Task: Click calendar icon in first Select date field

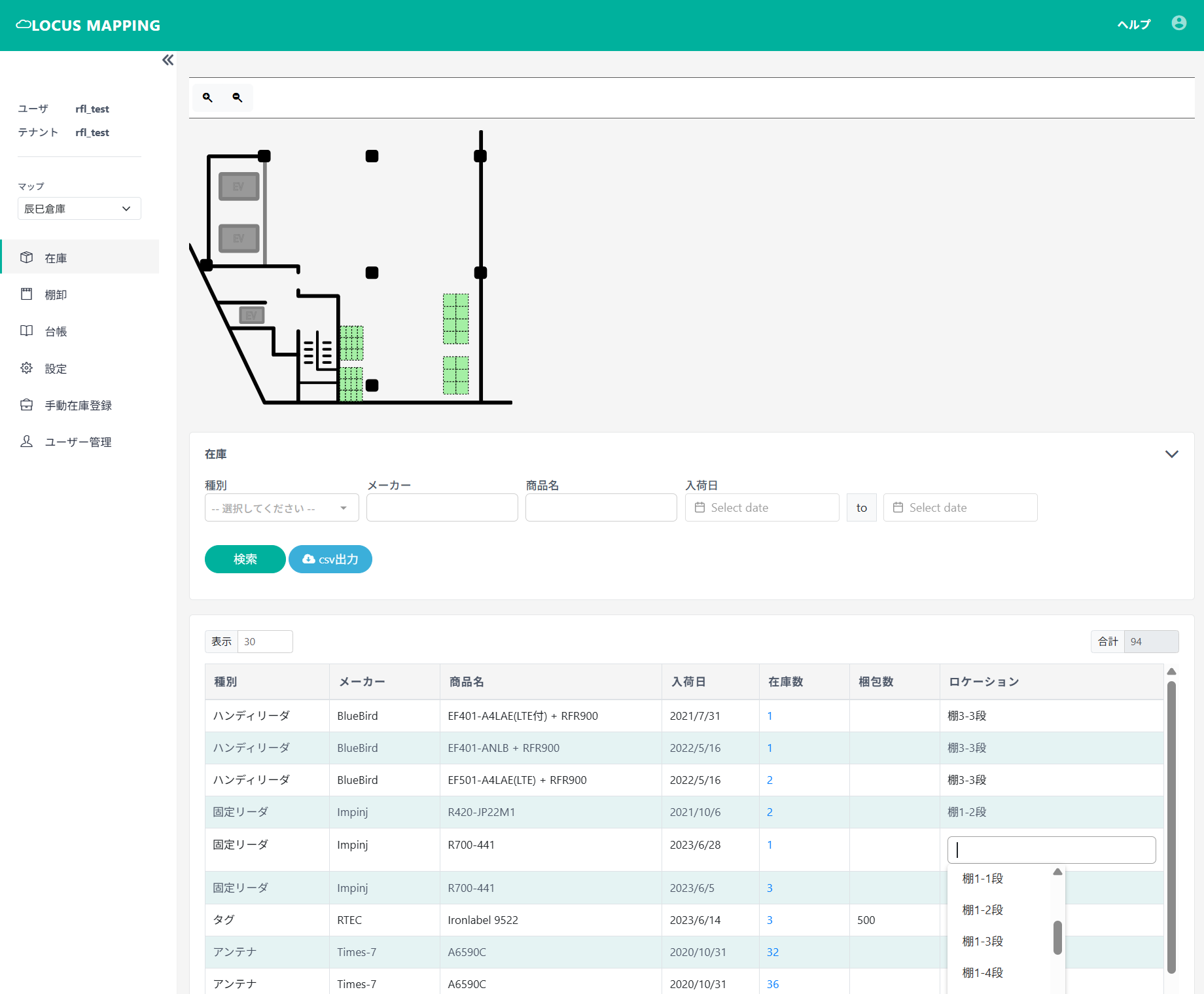Action: coord(699,507)
